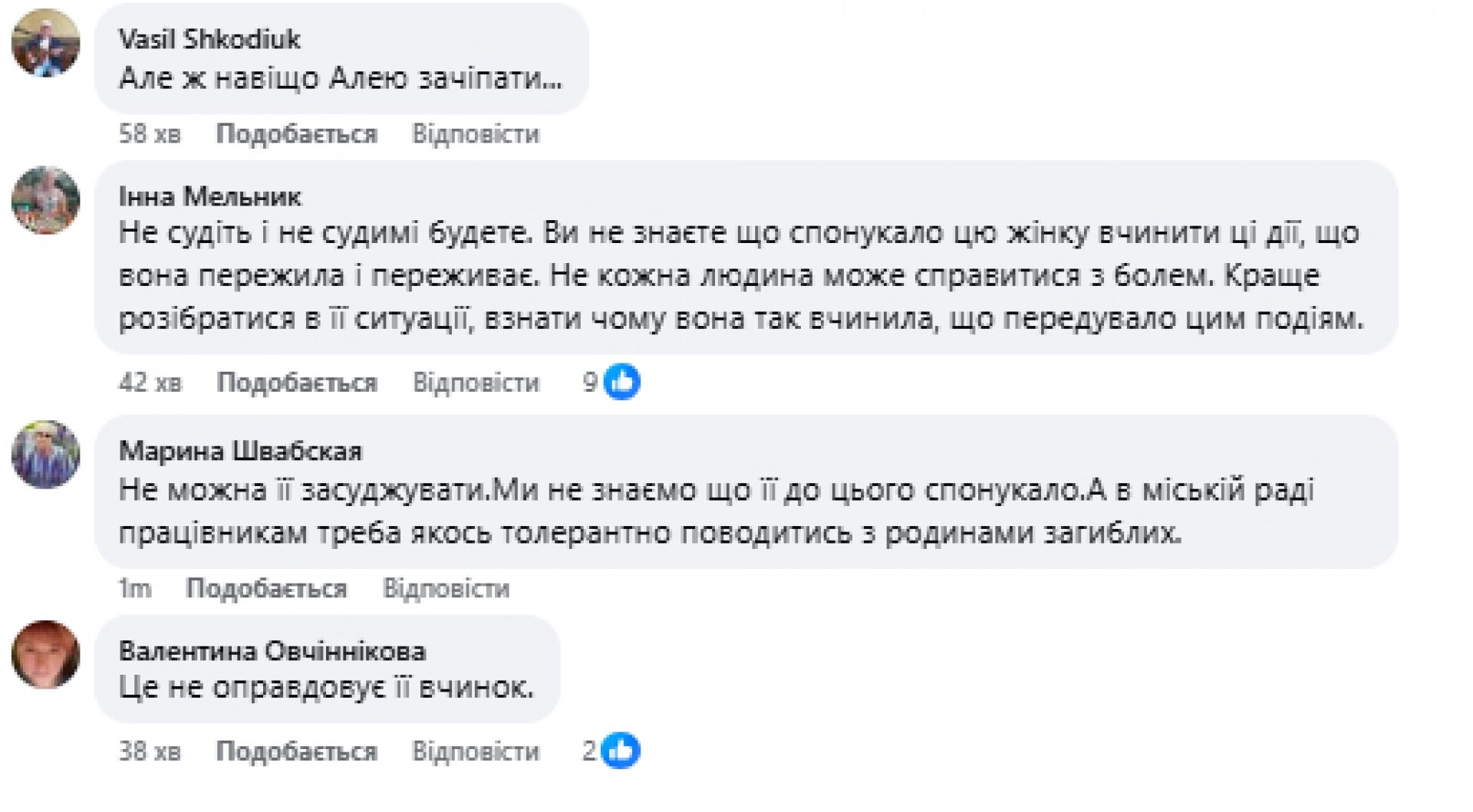Reply to Марина Швабская's comment

click(446, 588)
